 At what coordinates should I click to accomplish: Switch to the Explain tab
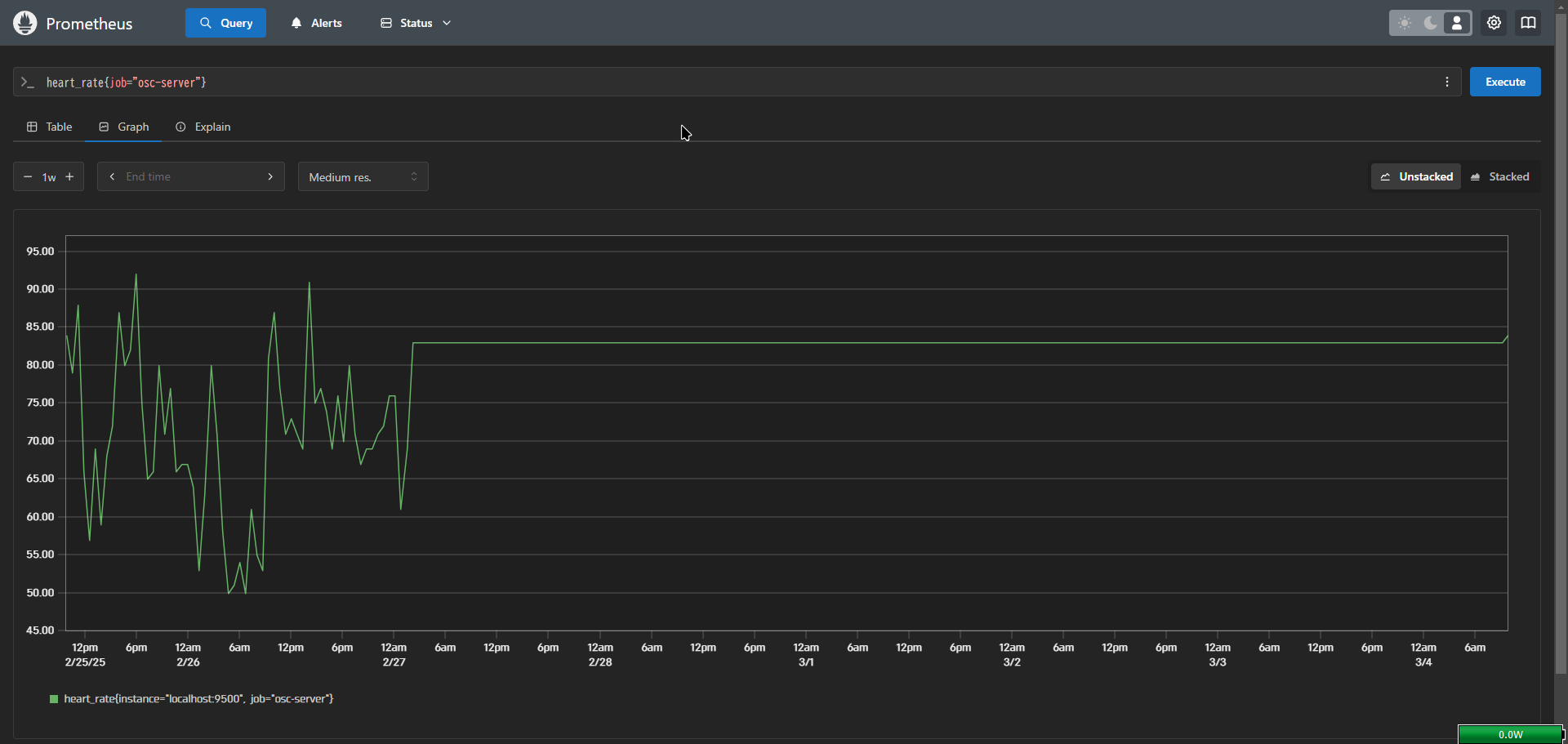pyautogui.click(x=203, y=127)
